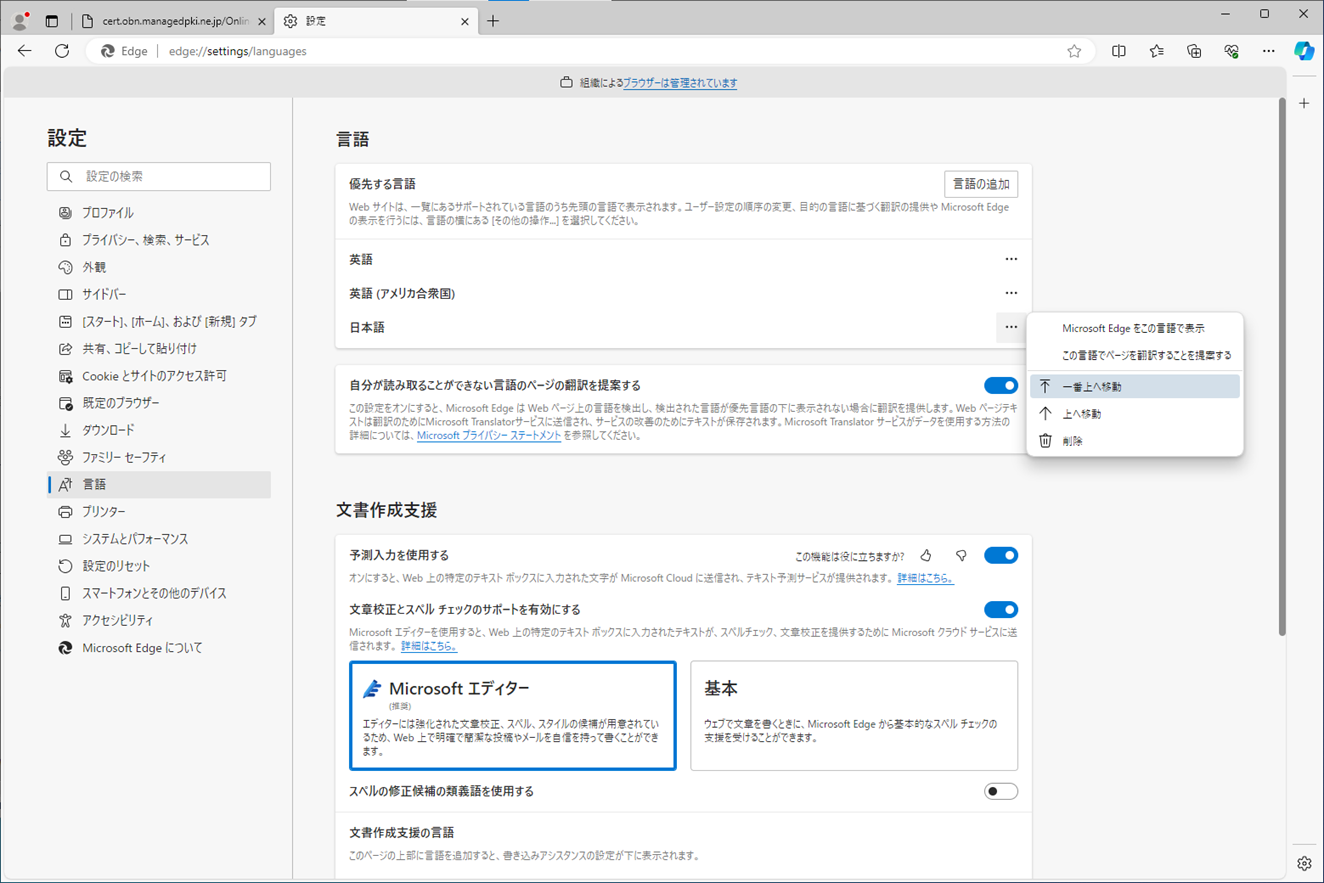Open ブラウザーは管理されています link
Viewport: 1324px width, 883px height.
[680, 83]
